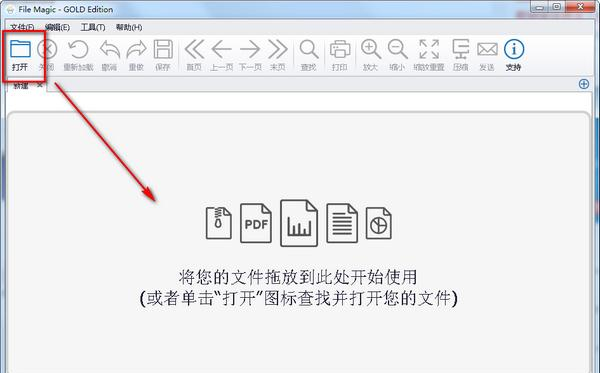
Task: Click the Zoom reset (缩放重置) icon
Action: tap(429, 49)
